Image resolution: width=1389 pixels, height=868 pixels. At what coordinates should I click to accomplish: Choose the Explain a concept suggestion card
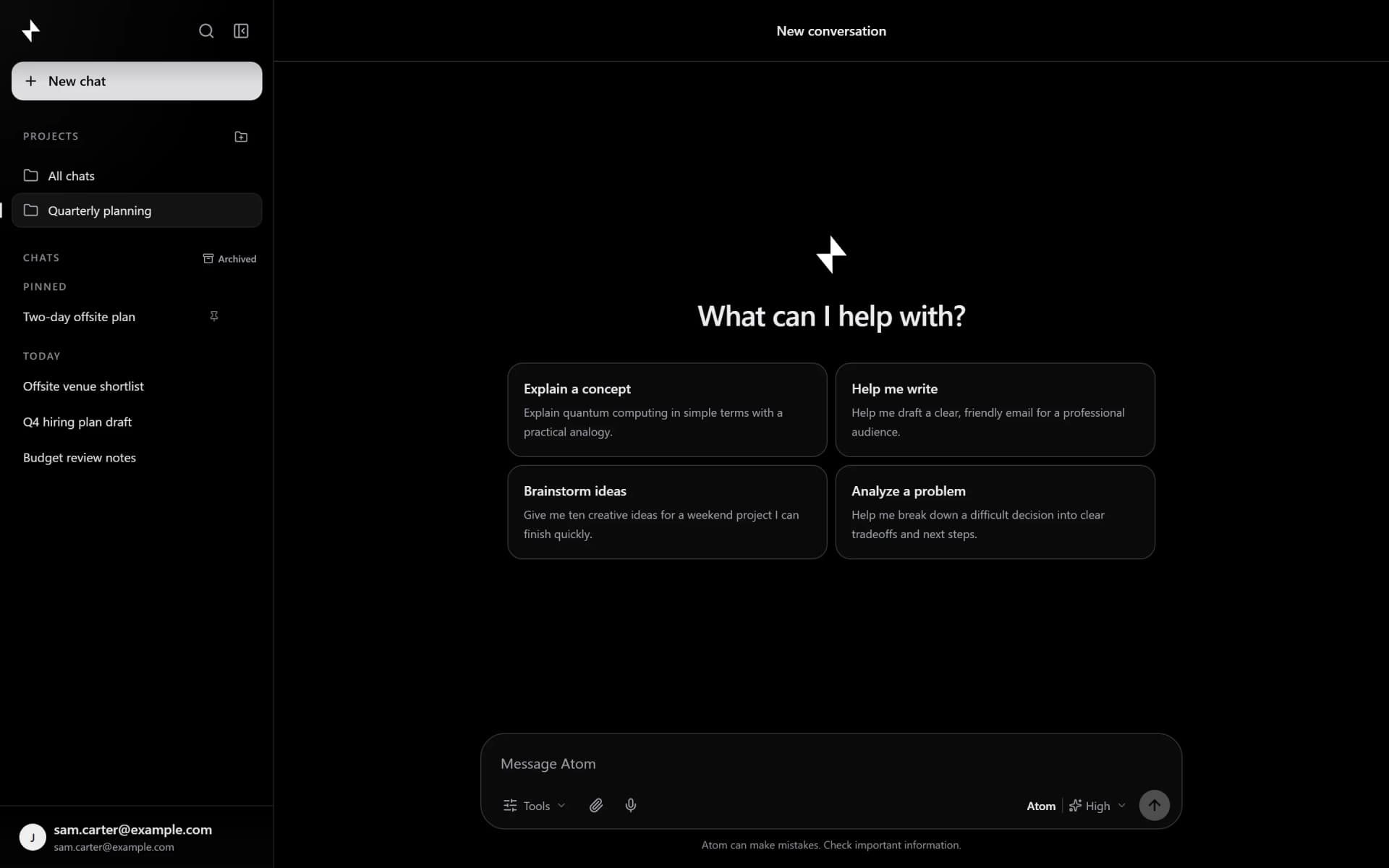click(667, 409)
